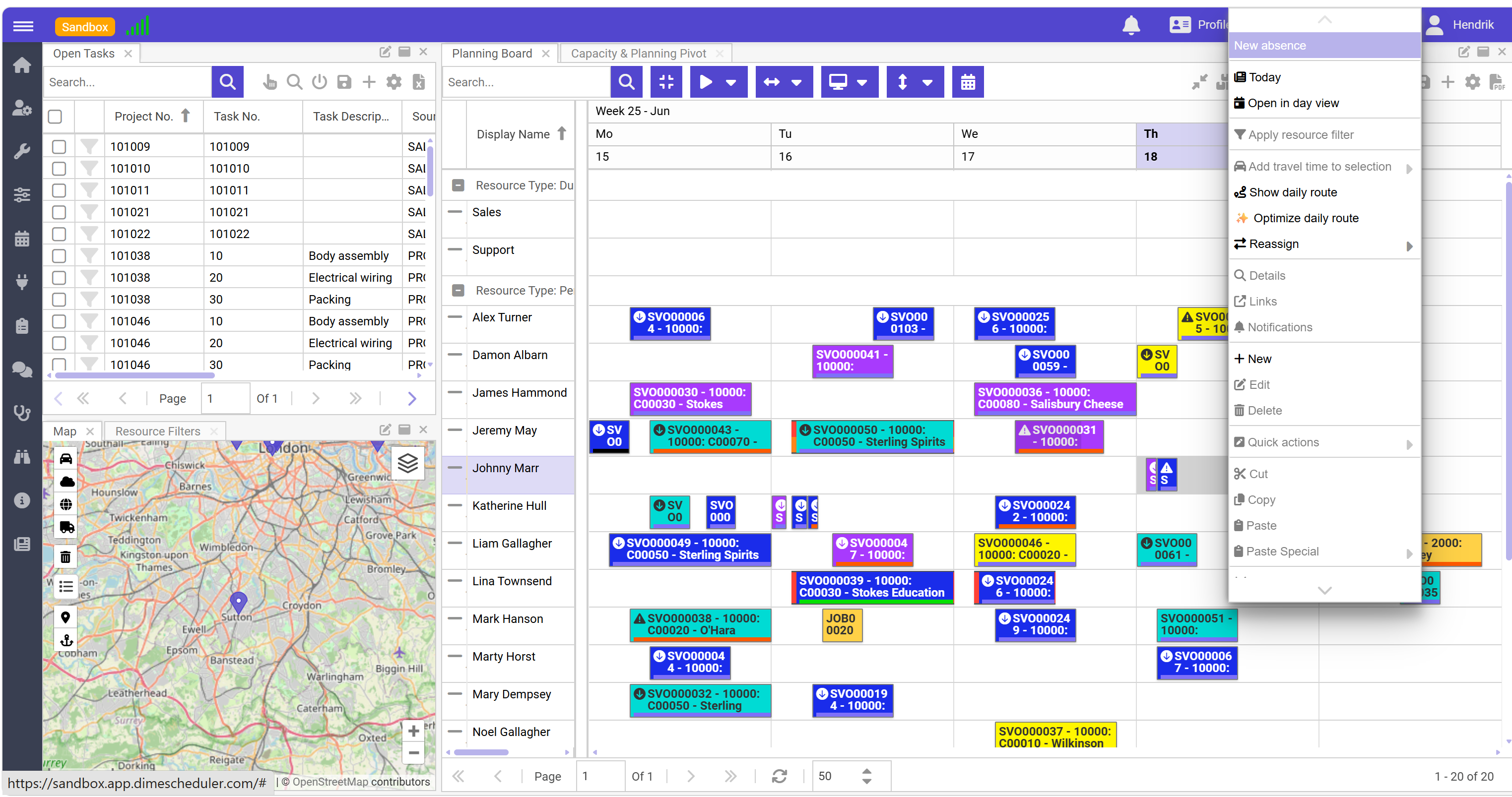Switch to Capacity & Planning Pivot tab
This screenshot has height=797, width=1512.
[x=638, y=54]
